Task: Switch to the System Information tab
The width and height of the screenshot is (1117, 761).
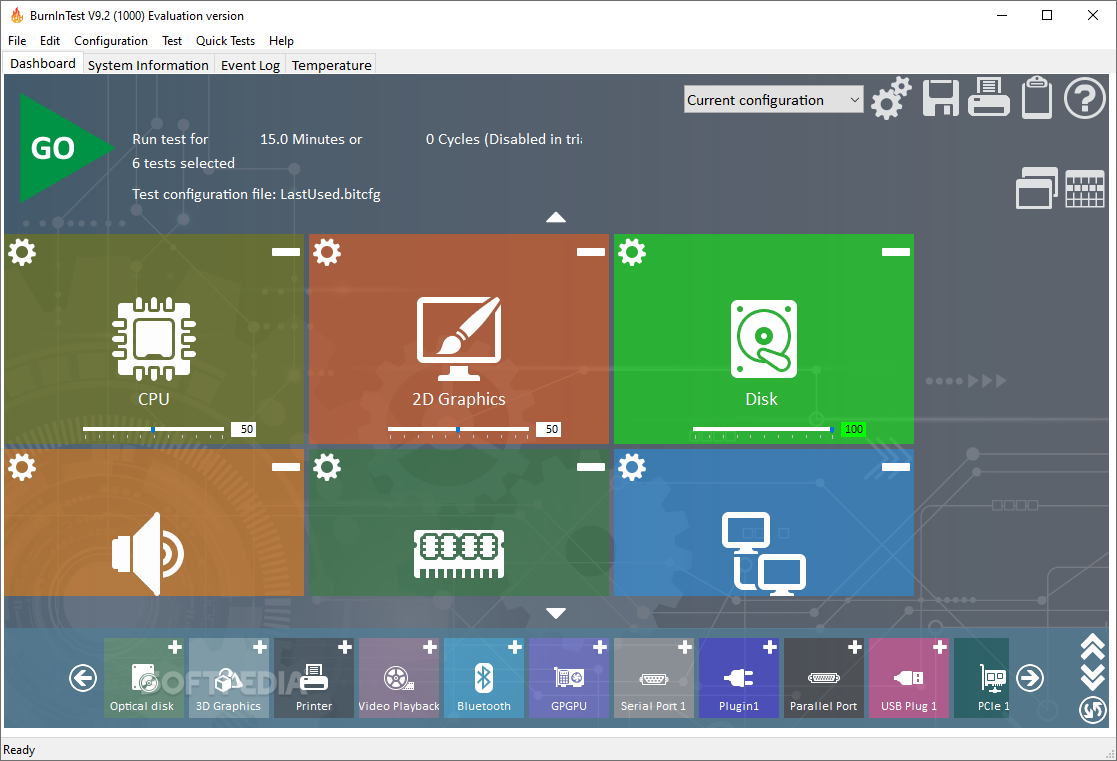Action: (x=148, y=65)
